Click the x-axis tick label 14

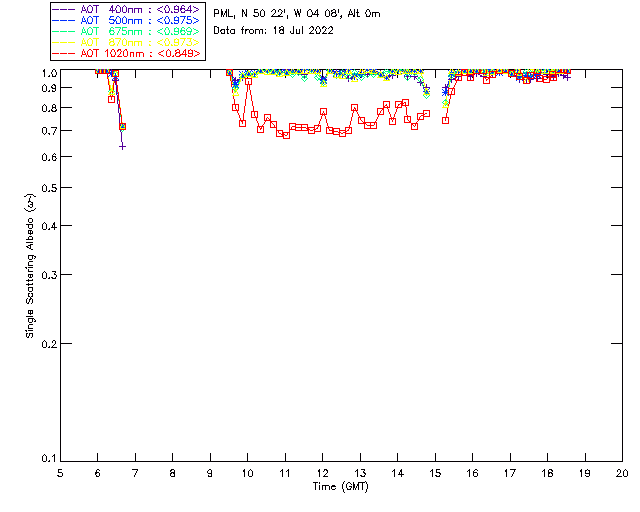point(398,473)
